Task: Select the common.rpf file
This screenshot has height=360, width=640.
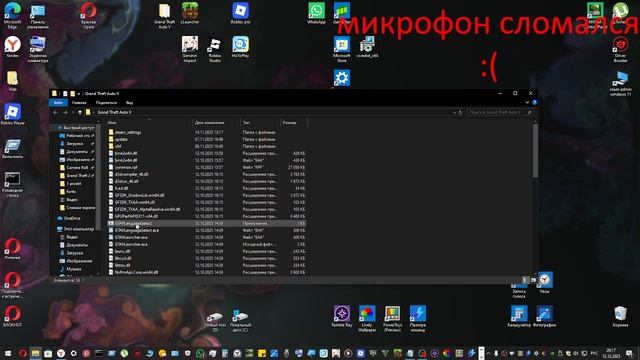Action: [x=207, y=167]
